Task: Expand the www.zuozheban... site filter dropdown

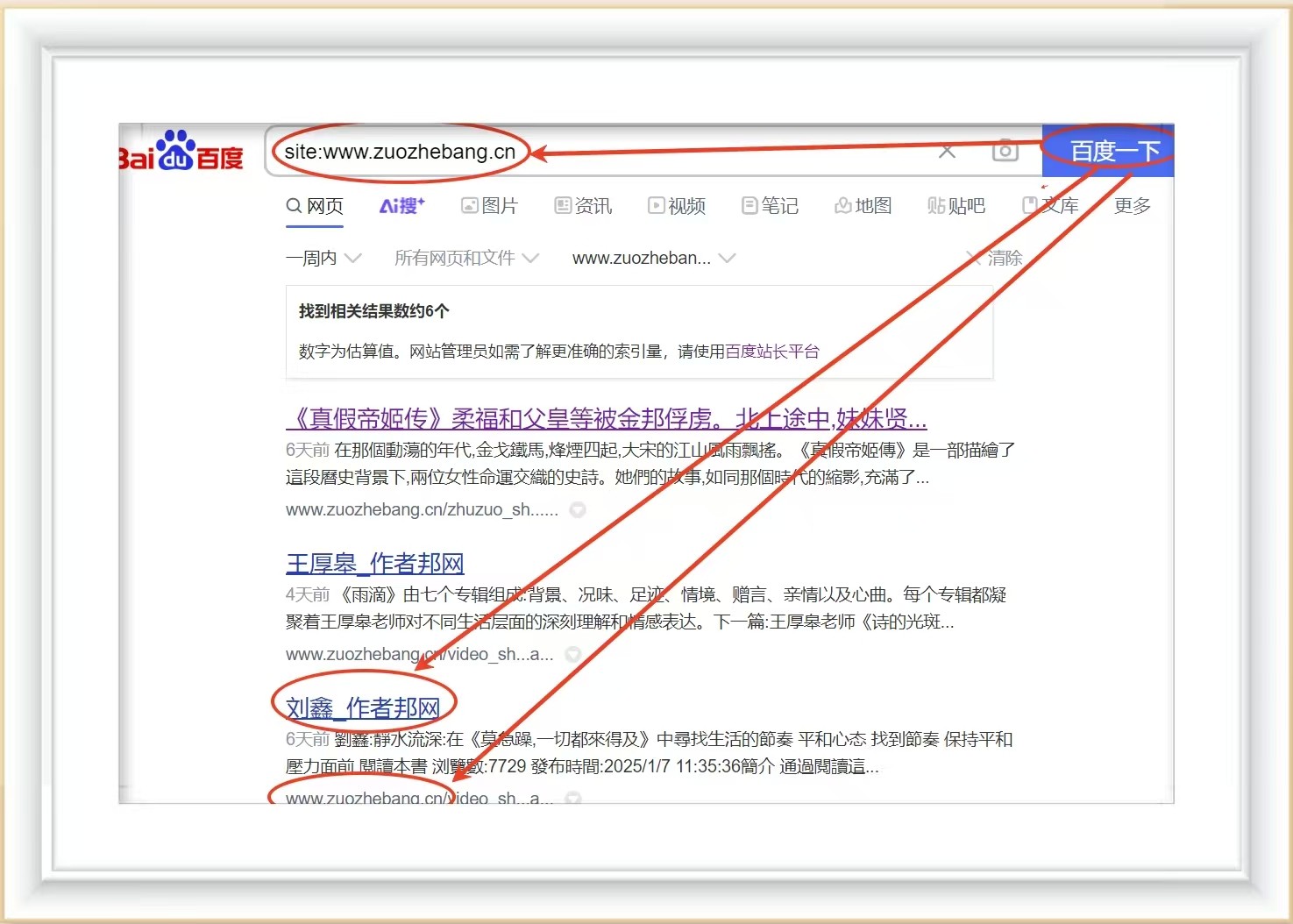Action: point(653,258)
